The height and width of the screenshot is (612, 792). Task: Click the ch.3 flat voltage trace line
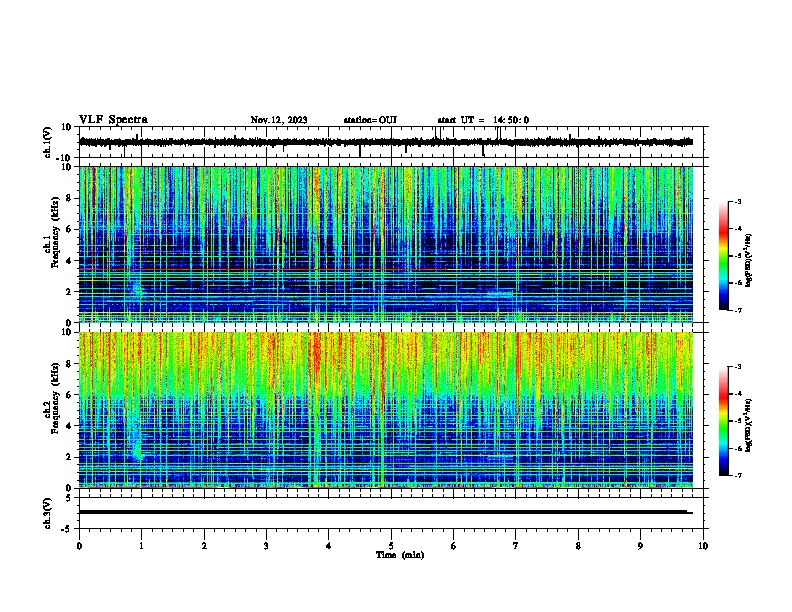[x=386, y=512]
